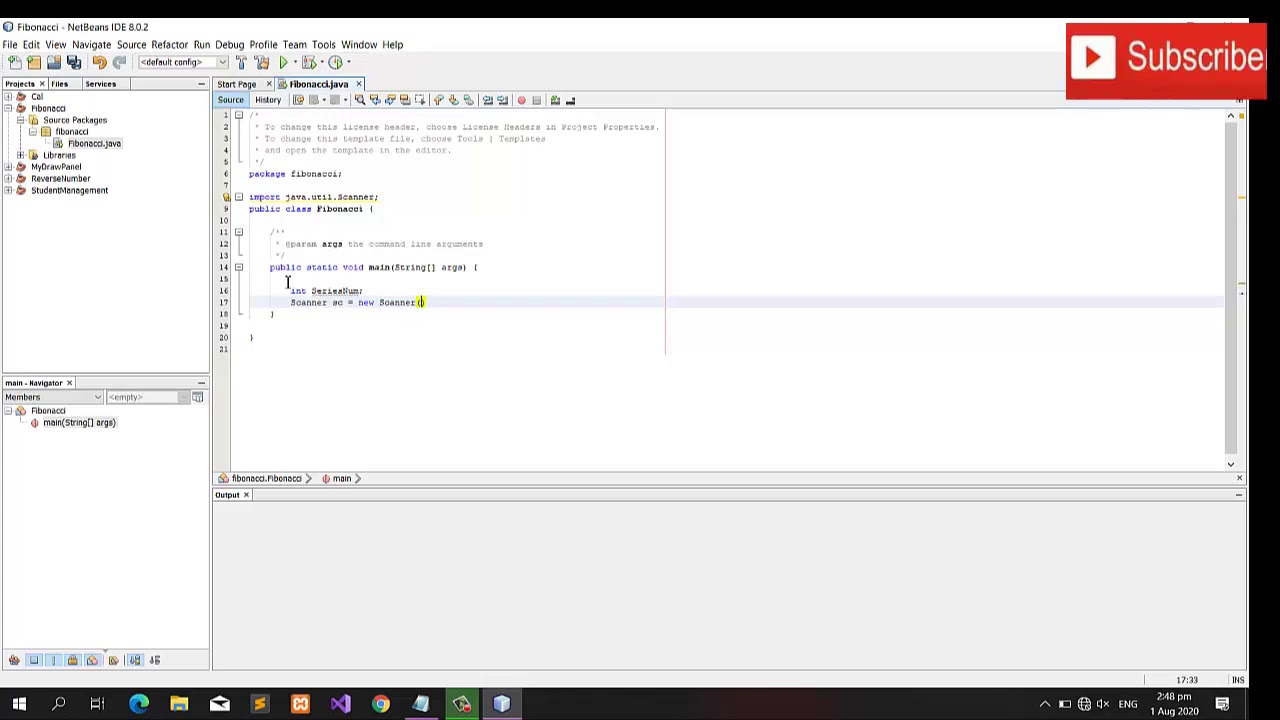The width and height of the screenshot is (1280, 720).
Task: Click the Find Selection magnifier icon
Action: (x=360, y=100)
